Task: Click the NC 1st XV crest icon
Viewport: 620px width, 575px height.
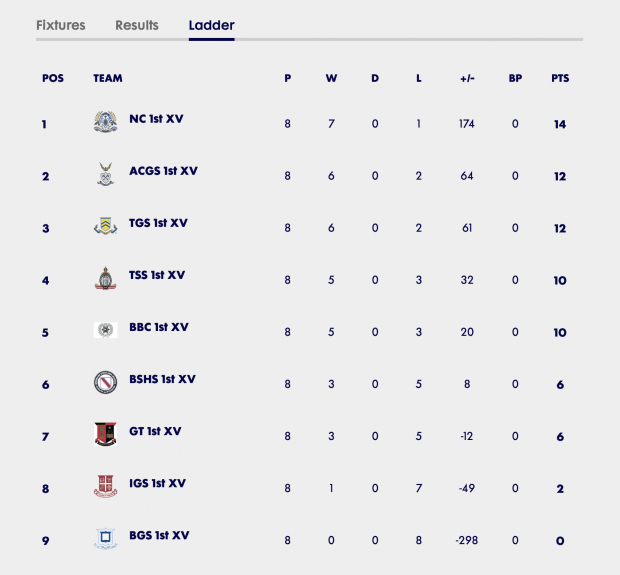Action: tap(106, 122)
